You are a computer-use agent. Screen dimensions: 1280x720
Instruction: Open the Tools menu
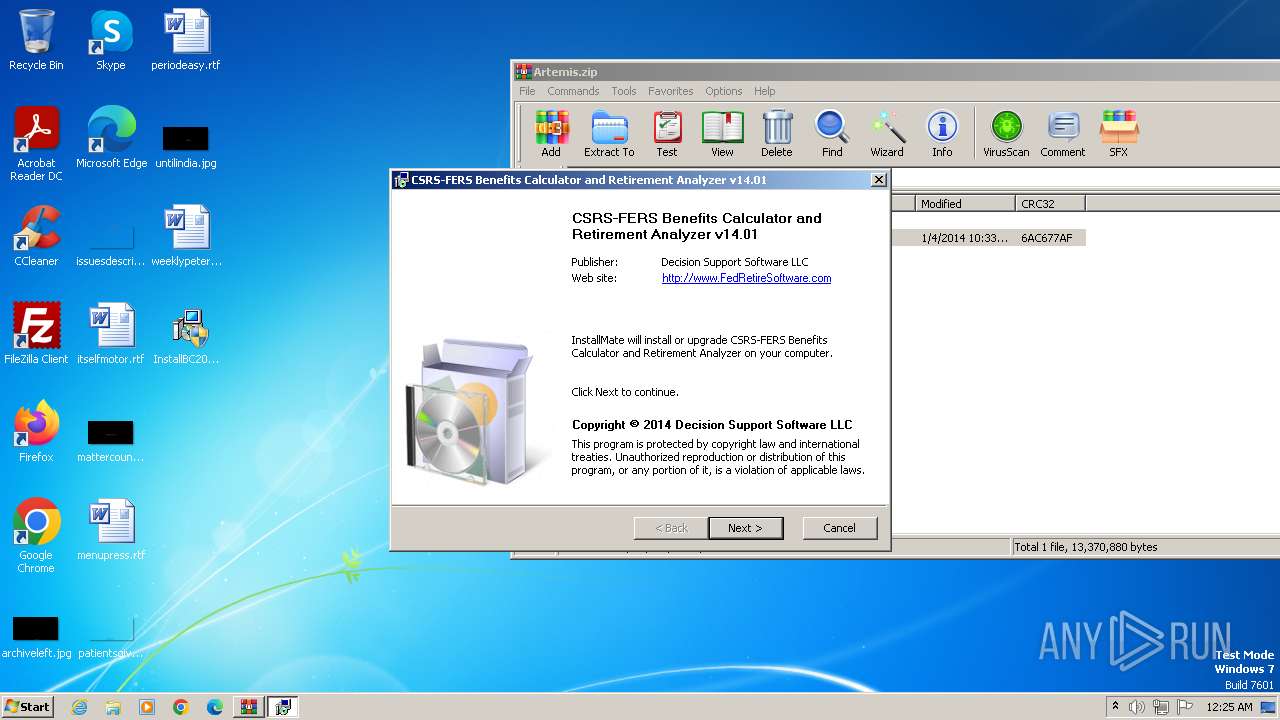click(x=624, y=91)
